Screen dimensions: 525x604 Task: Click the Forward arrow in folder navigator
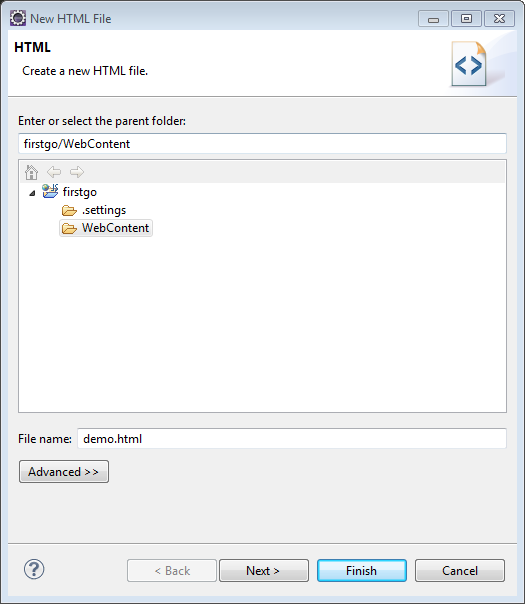[x=77, y=172]
